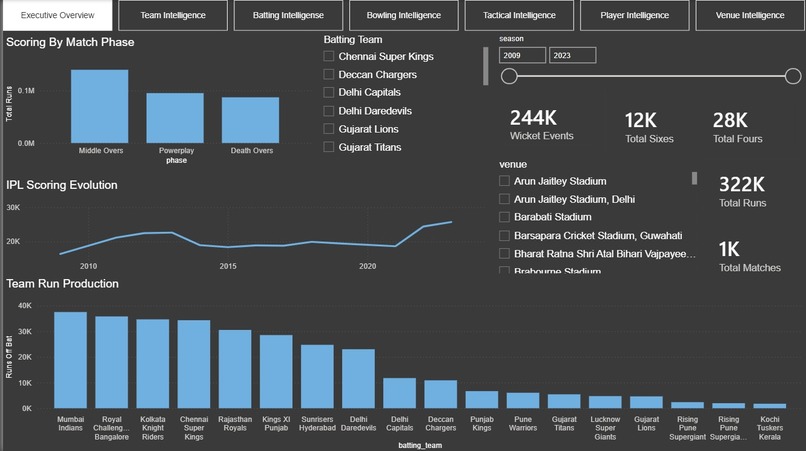Check Chennai Super Kings batting team

(329, 56)
